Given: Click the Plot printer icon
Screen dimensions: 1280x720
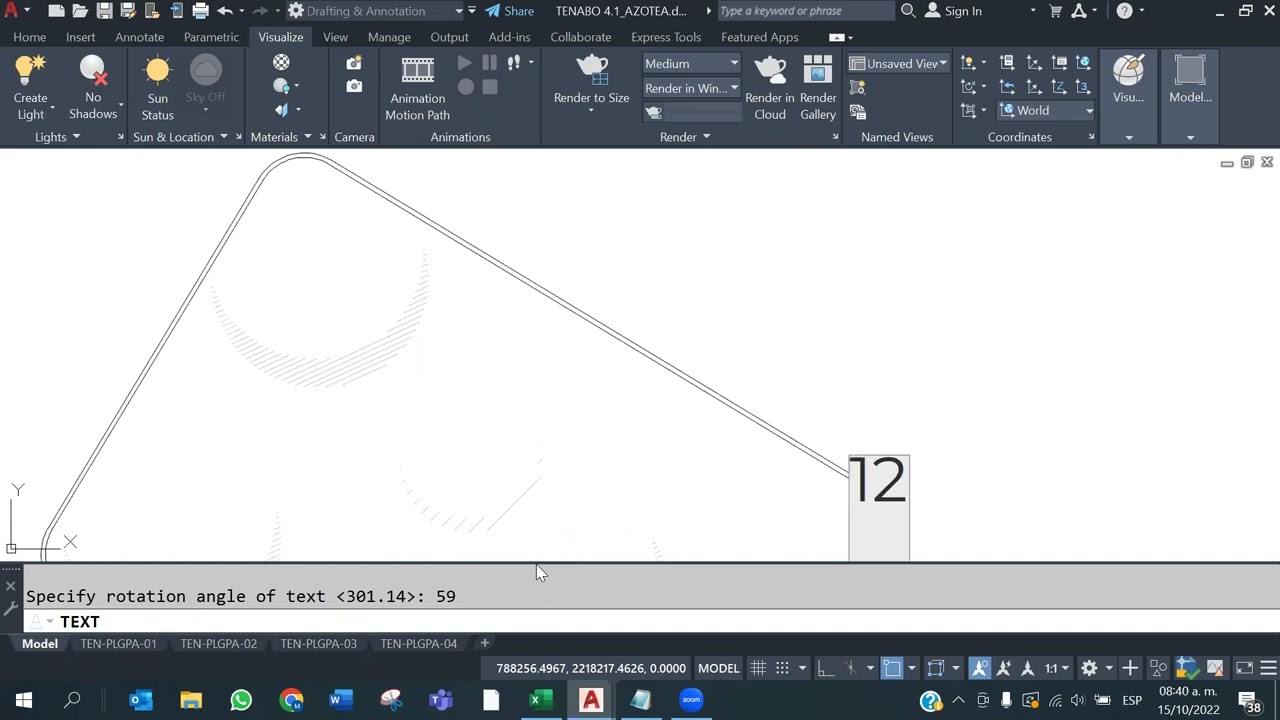Looking at the screenshot, I should coord(200,11).
